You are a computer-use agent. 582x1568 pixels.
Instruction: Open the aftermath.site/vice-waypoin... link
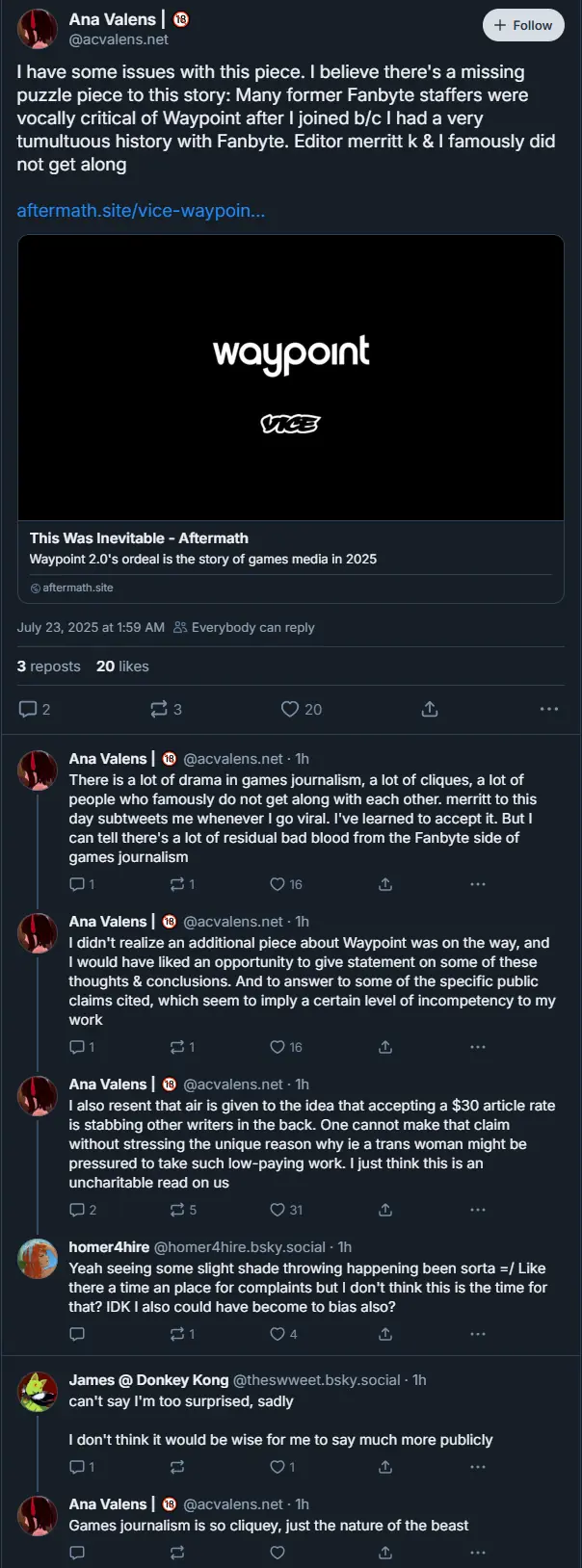point(141,210)
